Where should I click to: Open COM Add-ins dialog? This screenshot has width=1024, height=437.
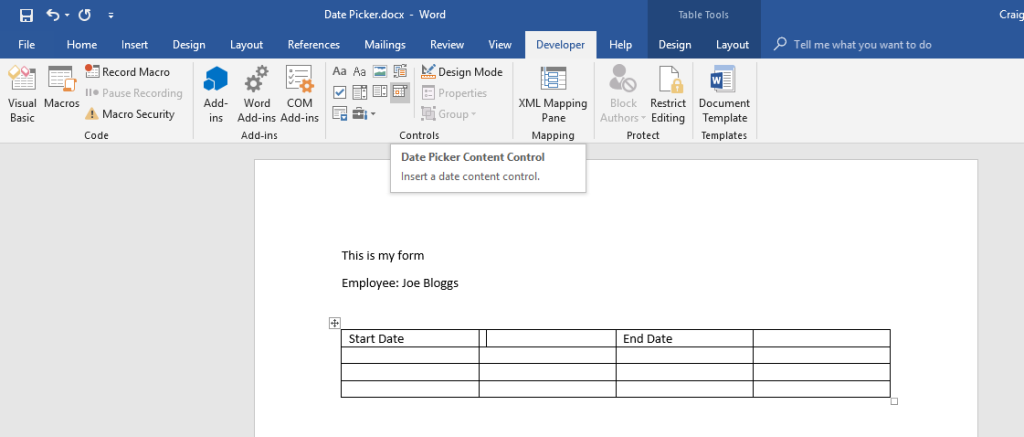click(x=299, y=94)
